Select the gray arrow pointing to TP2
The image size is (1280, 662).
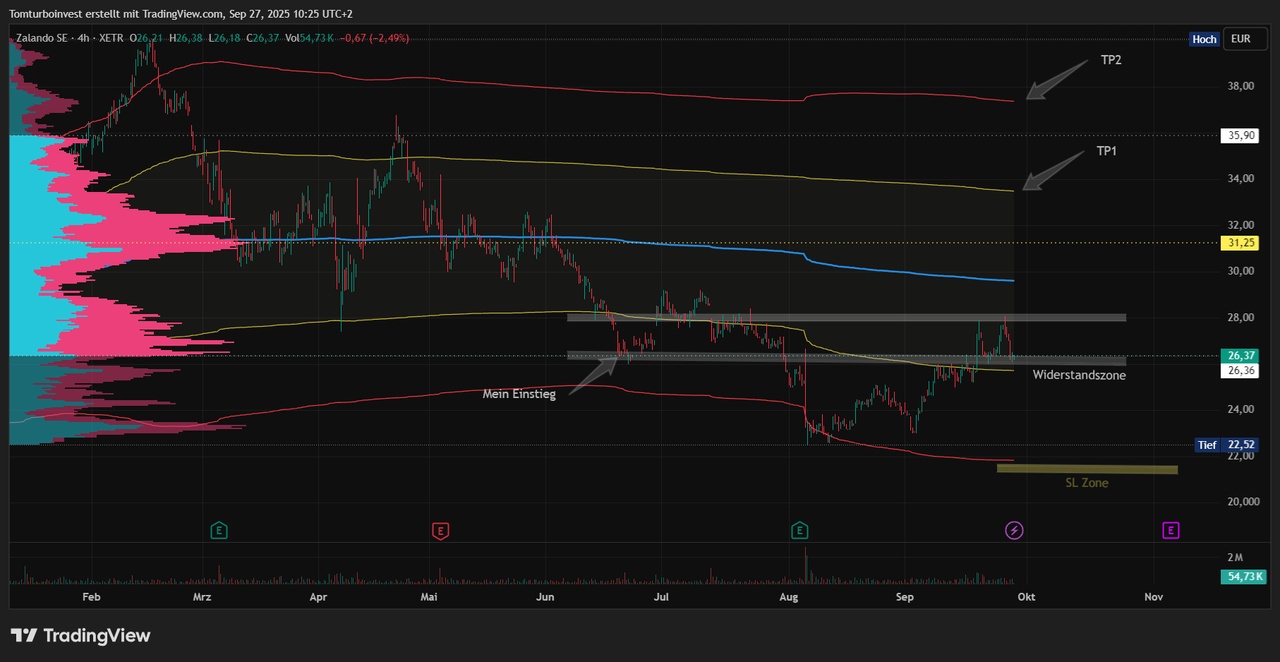[x=1055, y=80]
